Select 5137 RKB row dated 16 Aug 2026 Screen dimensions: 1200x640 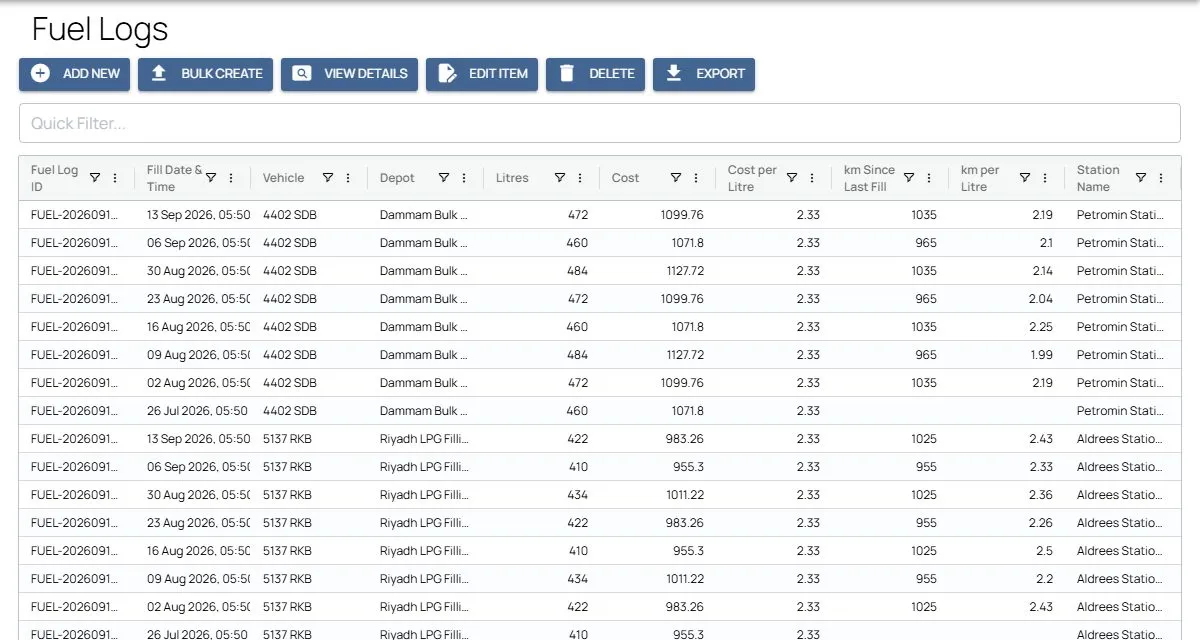click(600, 551)
